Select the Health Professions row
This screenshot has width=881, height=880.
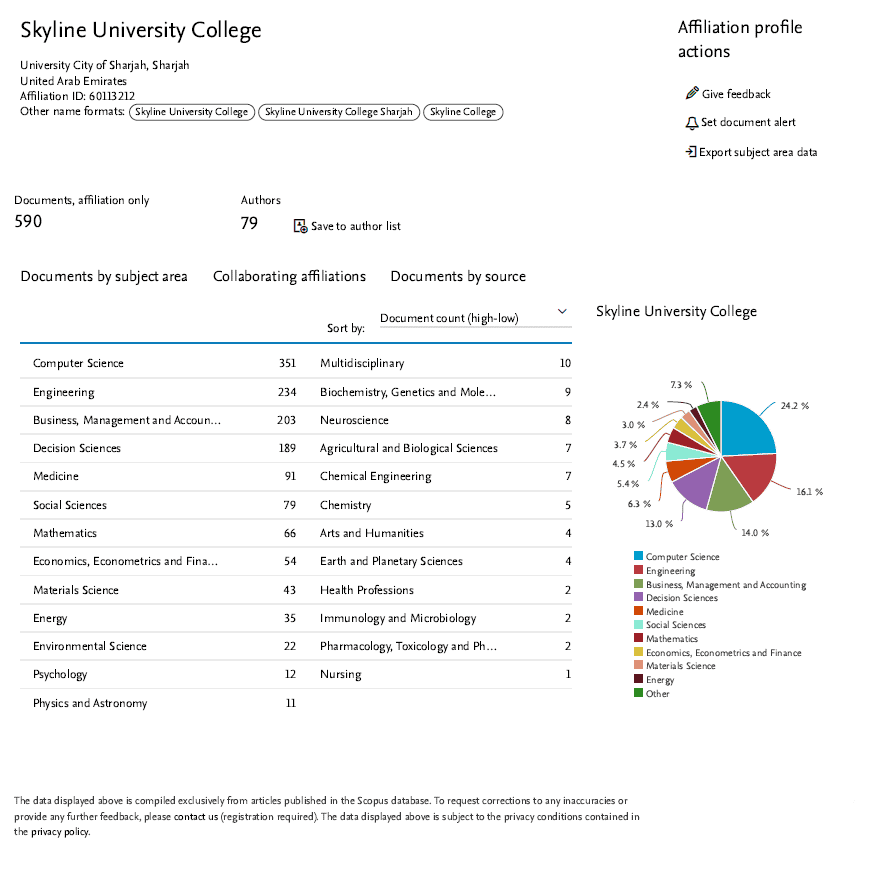446,590
